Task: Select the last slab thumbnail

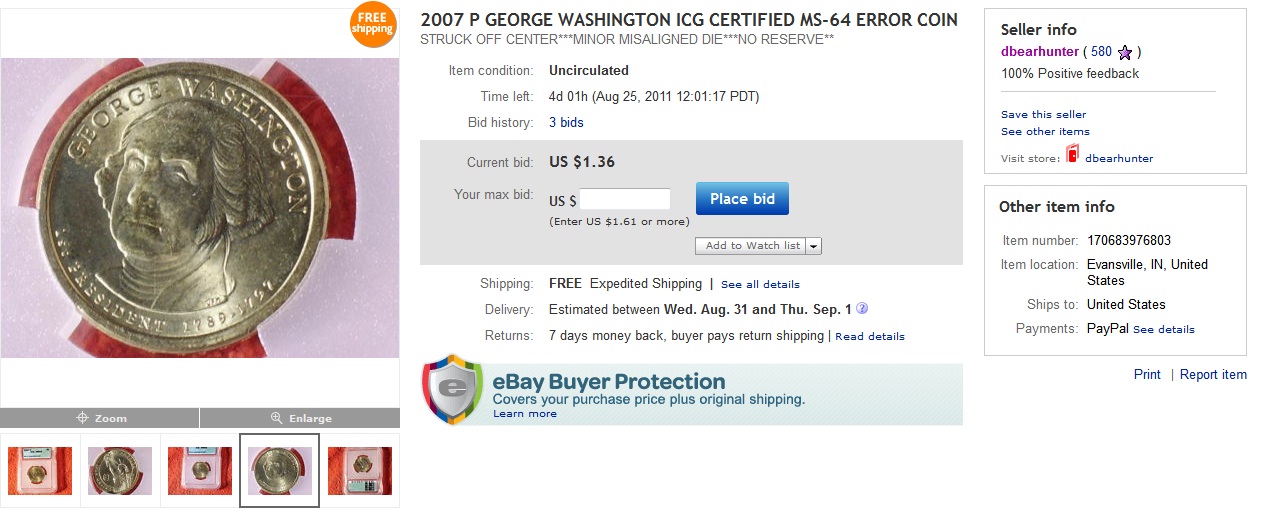Action: pos(360,471)
